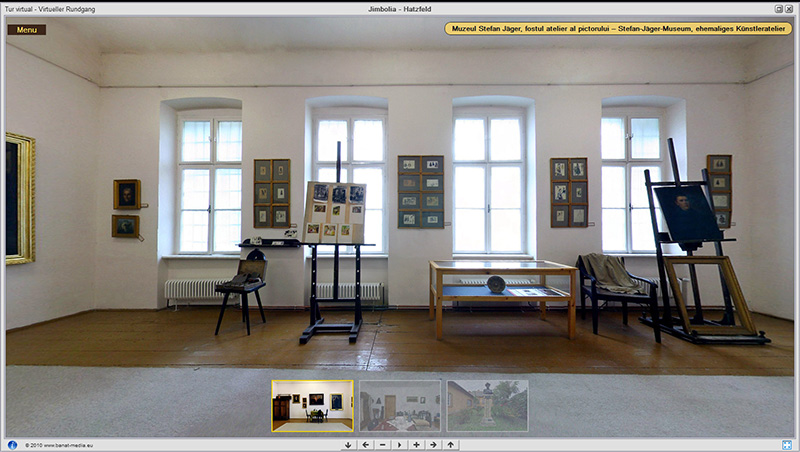Viewport: 800px width, 452px height.
Task: Rotate view left using left arrow
Action: 366,445
